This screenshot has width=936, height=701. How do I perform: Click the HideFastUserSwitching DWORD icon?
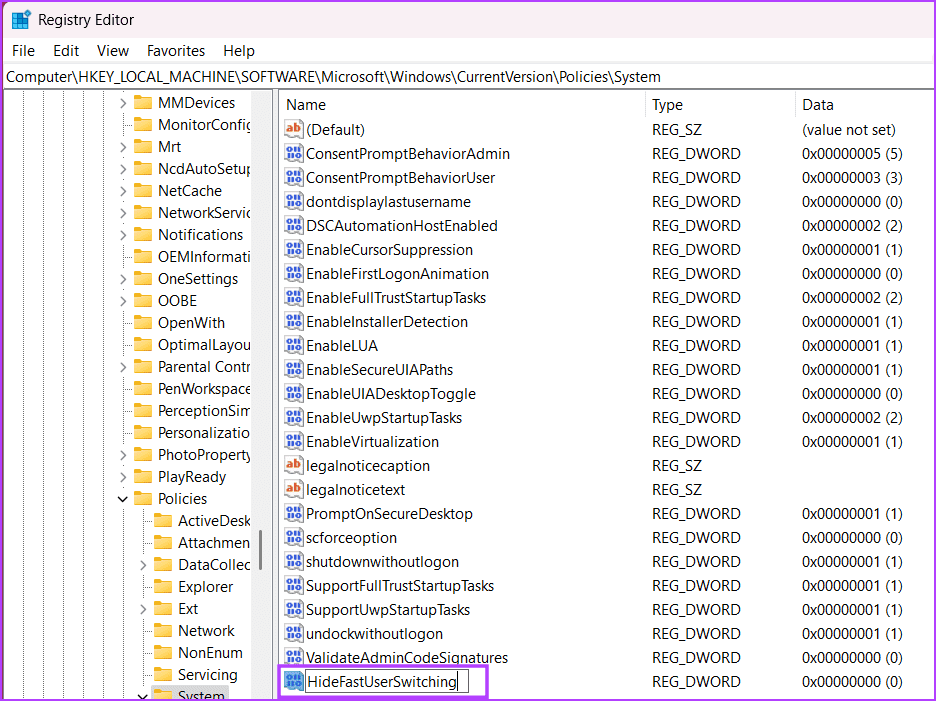point(293,681)
